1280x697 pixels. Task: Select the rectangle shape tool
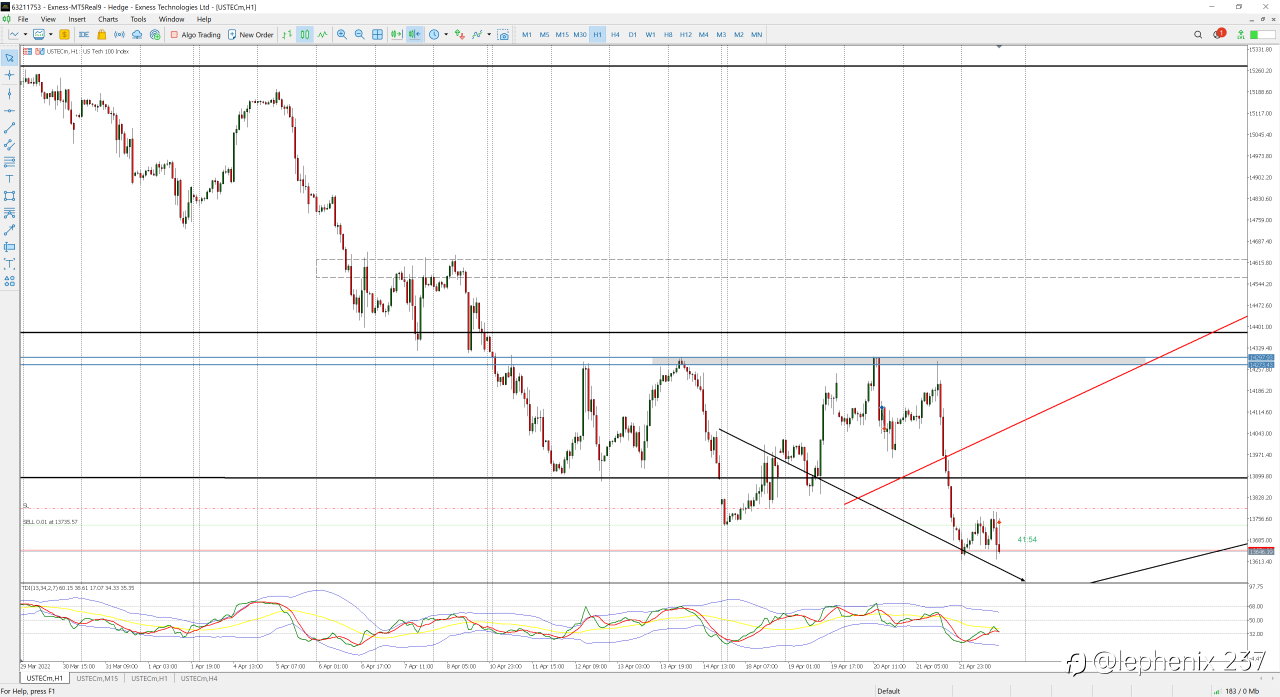[10, 195]
